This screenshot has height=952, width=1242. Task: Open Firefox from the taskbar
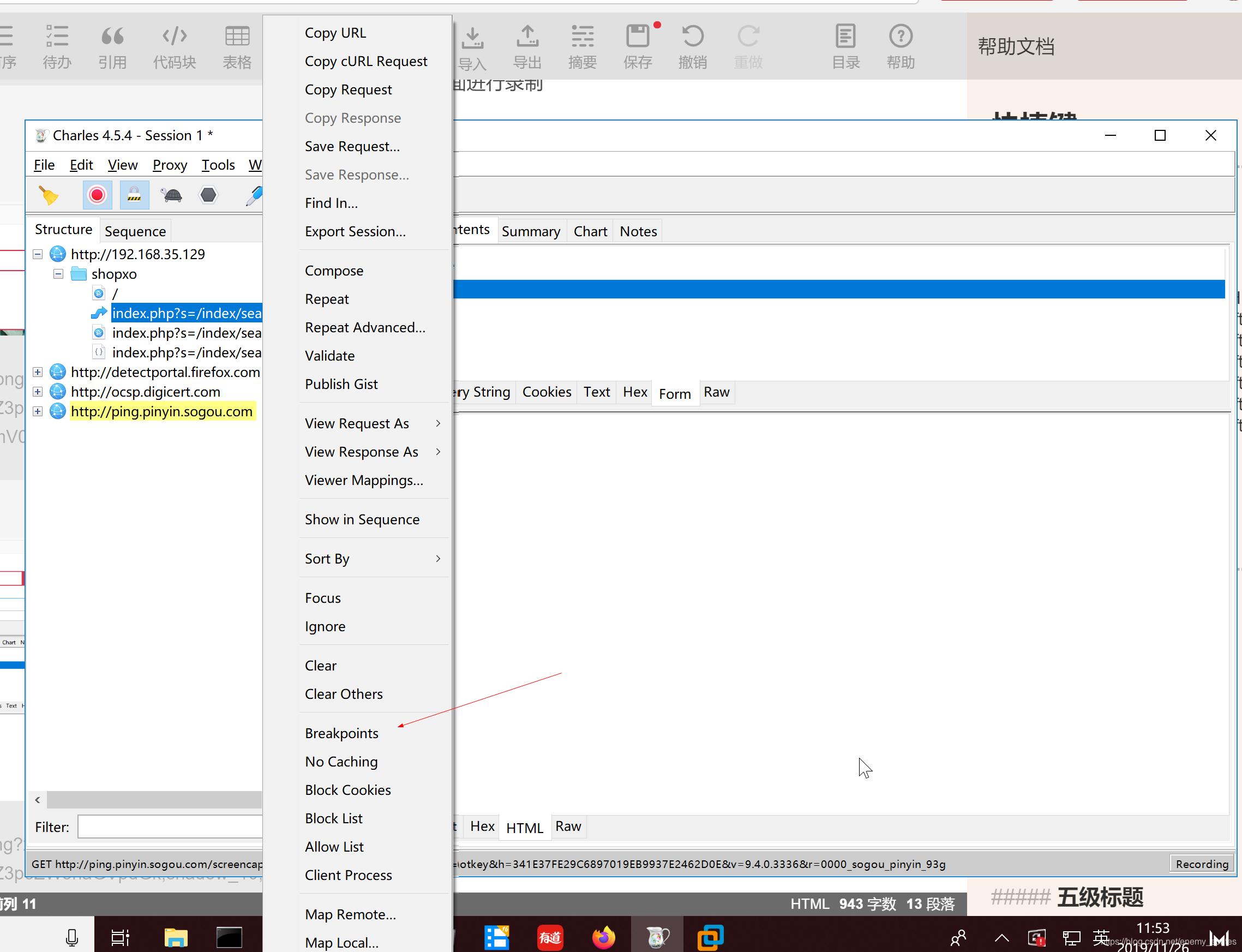coord(604,937)
